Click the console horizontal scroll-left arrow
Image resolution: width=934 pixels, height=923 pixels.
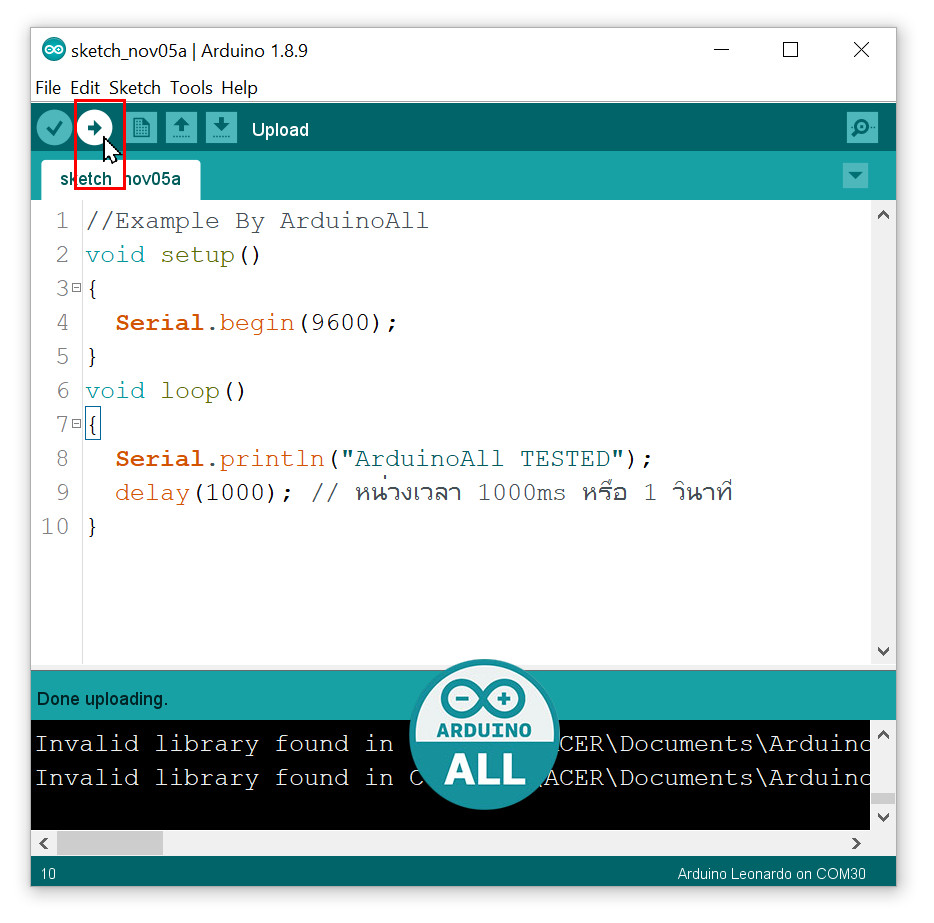point(43,843)
